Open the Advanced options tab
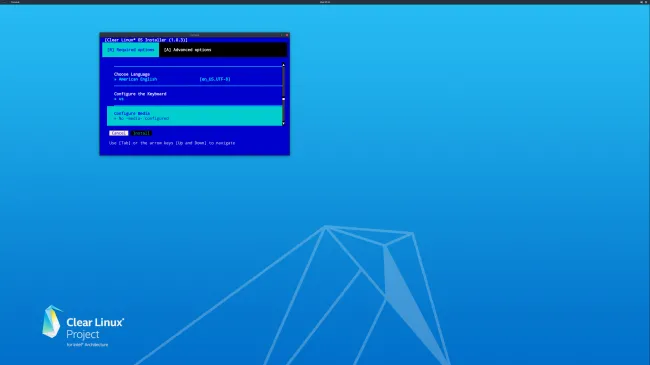The image size is (650, 365). 187,50
